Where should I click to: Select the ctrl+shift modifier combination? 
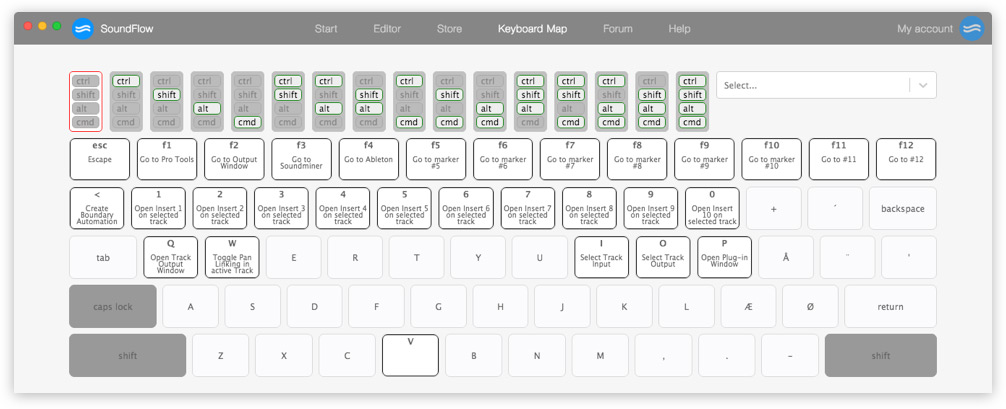(287, 101)
